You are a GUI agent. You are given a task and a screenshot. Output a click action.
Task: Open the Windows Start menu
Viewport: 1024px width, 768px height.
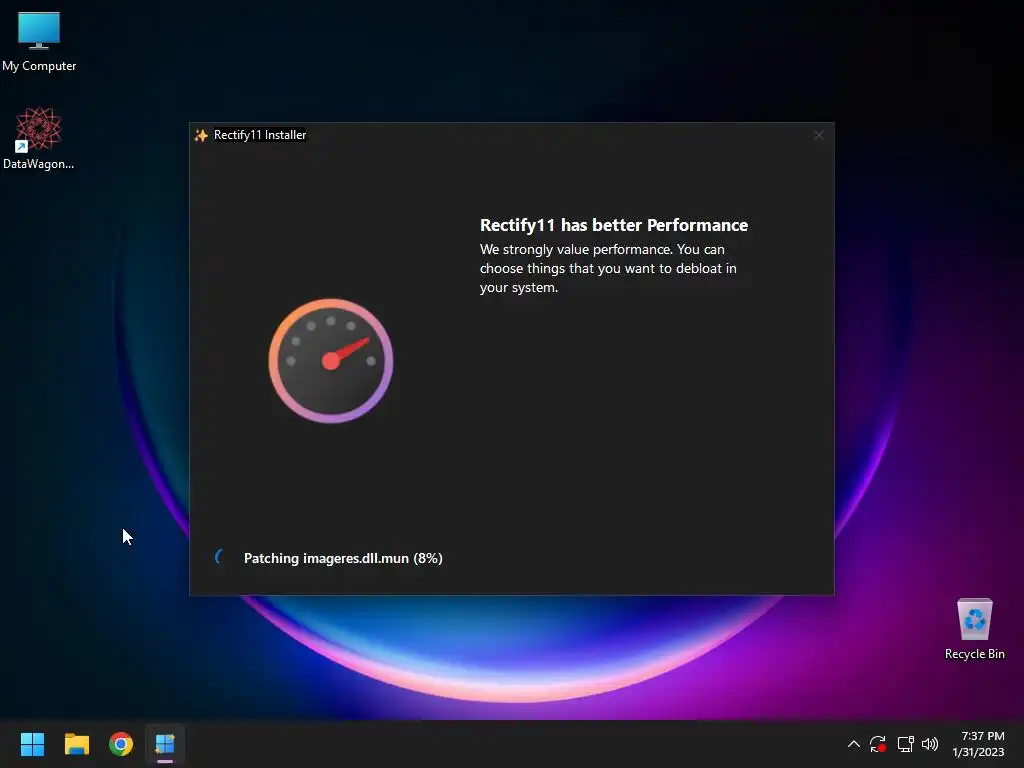pyautogui.click(x=32, y=744)
